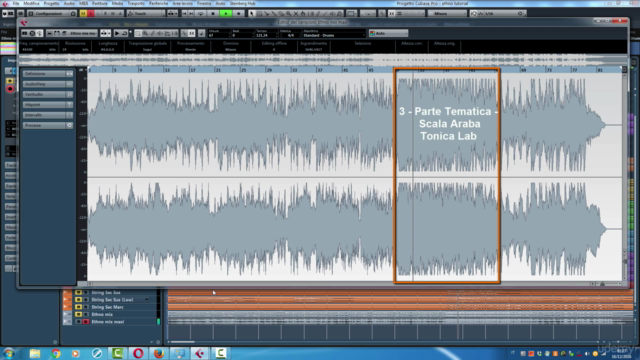Viewport: 640px width, 360px height.
Task: Open the Trasporto menu
Action: point(136,3)
